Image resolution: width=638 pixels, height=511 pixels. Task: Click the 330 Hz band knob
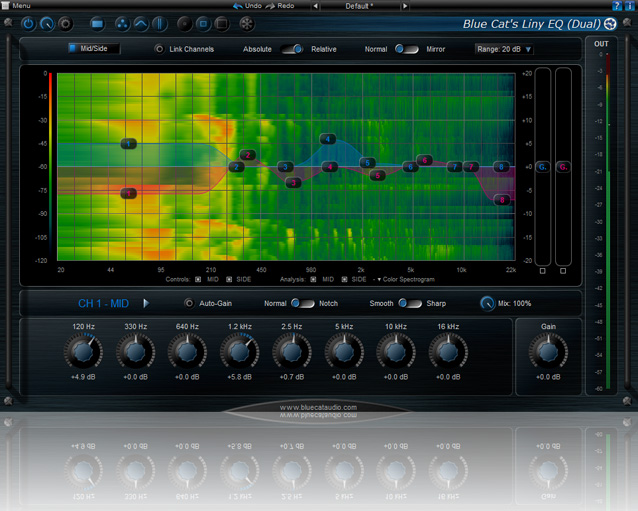coord(135,352)
